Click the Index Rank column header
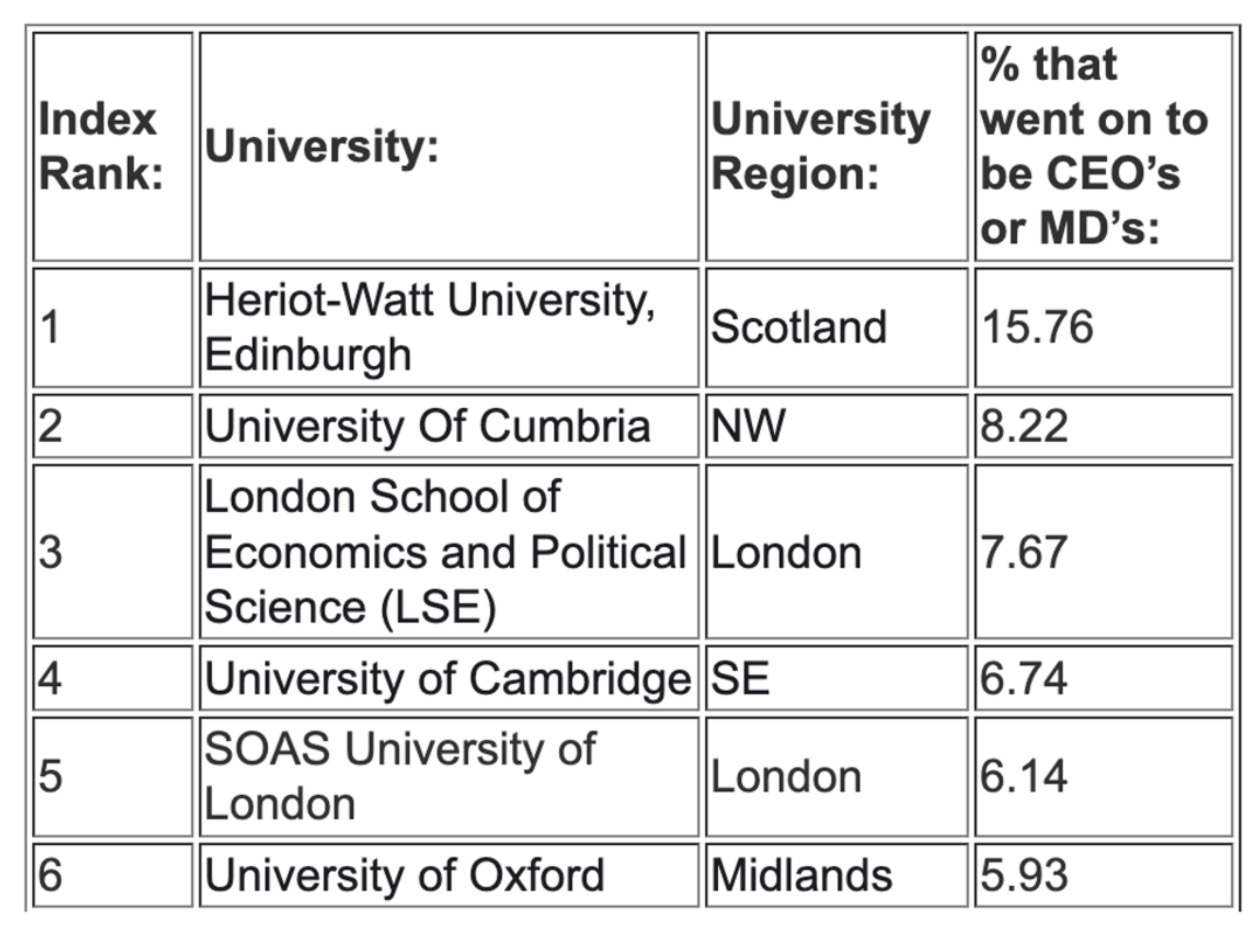Screen dimensions: 1260x932 (112, 147)
